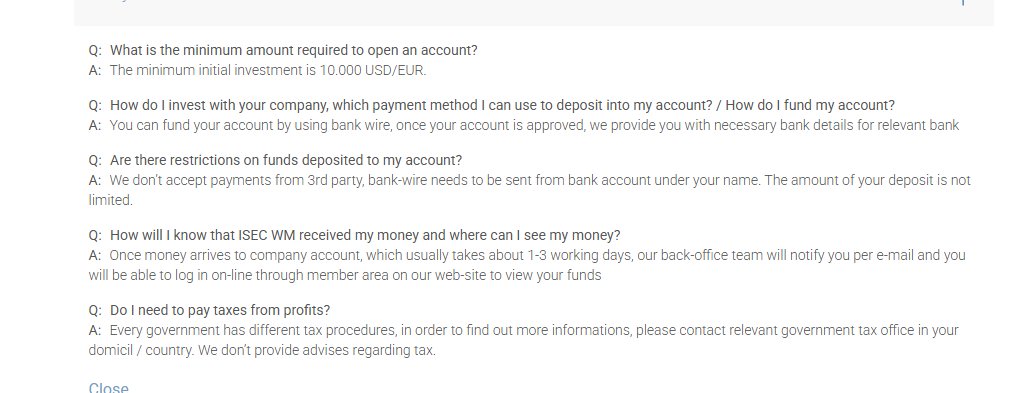Click the "We don't provide advises regarding tax" sentence
This screenshot has width=1028, height=393.
pos(317,350)
